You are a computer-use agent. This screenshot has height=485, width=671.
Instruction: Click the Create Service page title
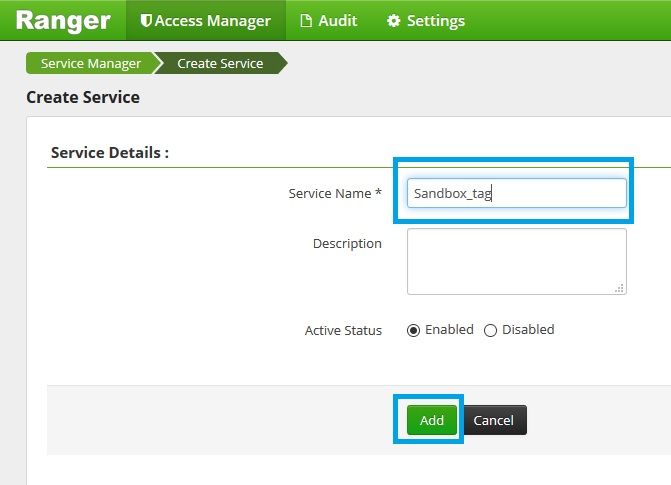click(x=83, y=97)
